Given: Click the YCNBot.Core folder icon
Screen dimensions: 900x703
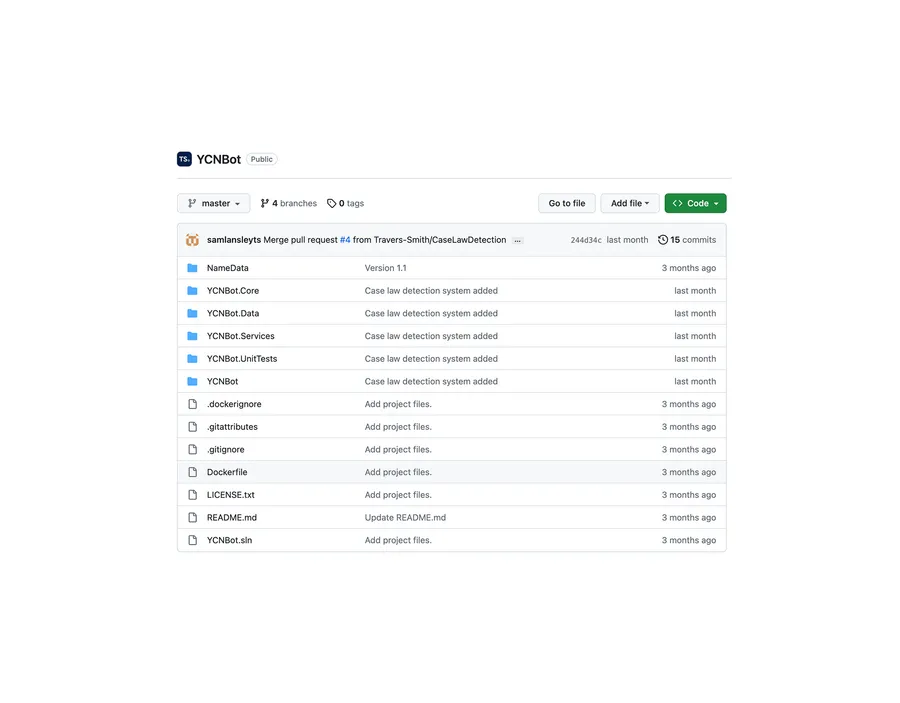Looking at the screenshot, I should pos(192,290).
